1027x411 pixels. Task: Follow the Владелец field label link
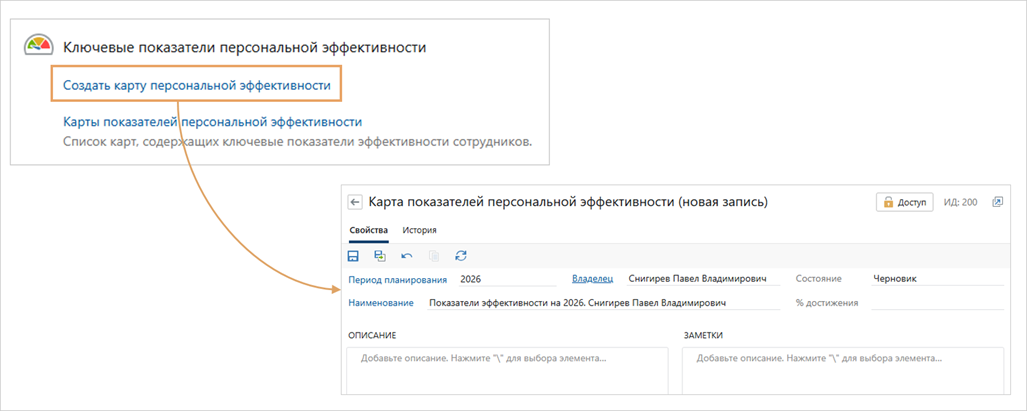click(593, 279)
